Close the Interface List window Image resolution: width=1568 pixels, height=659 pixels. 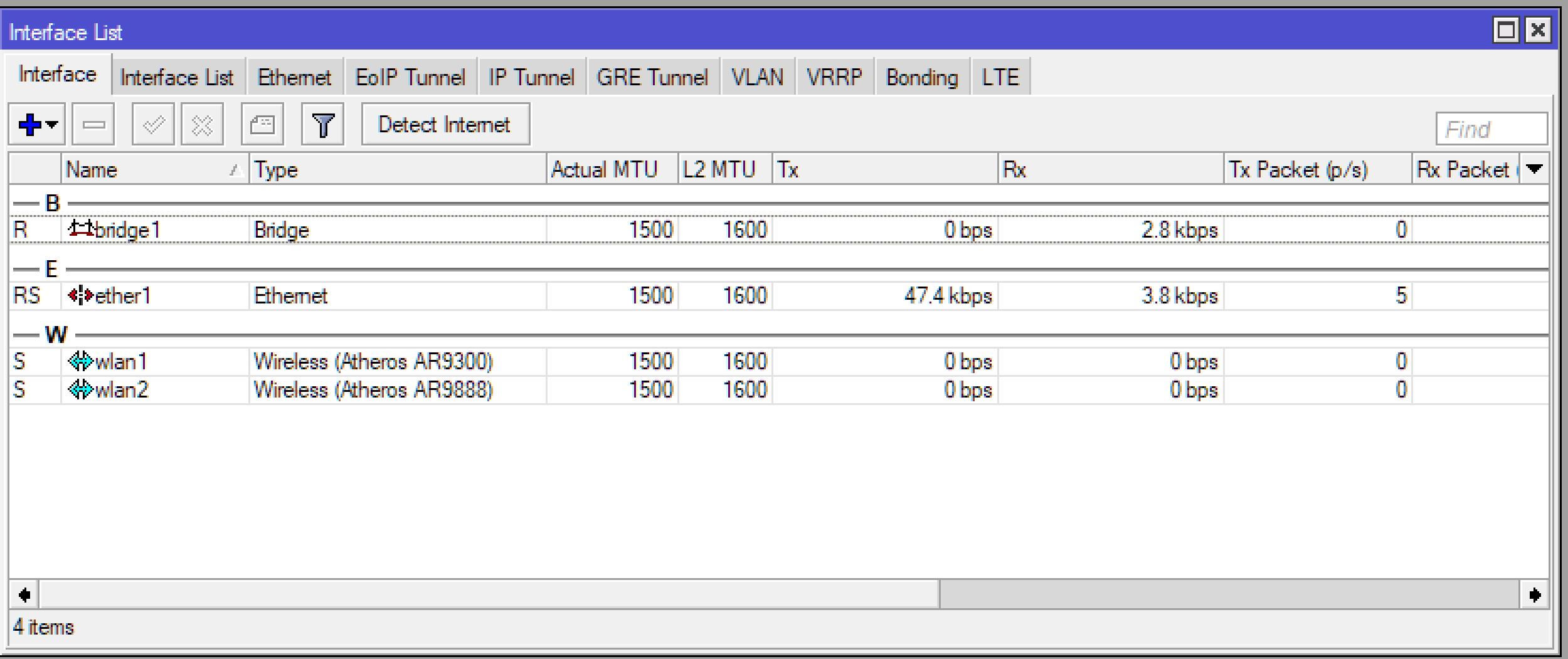click(1538, 29)
